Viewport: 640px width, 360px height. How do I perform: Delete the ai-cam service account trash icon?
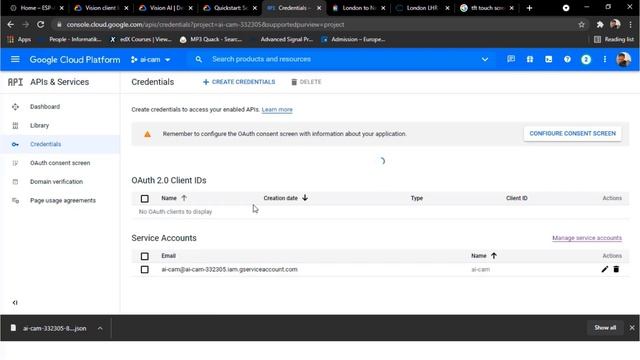tap(616, 269)
